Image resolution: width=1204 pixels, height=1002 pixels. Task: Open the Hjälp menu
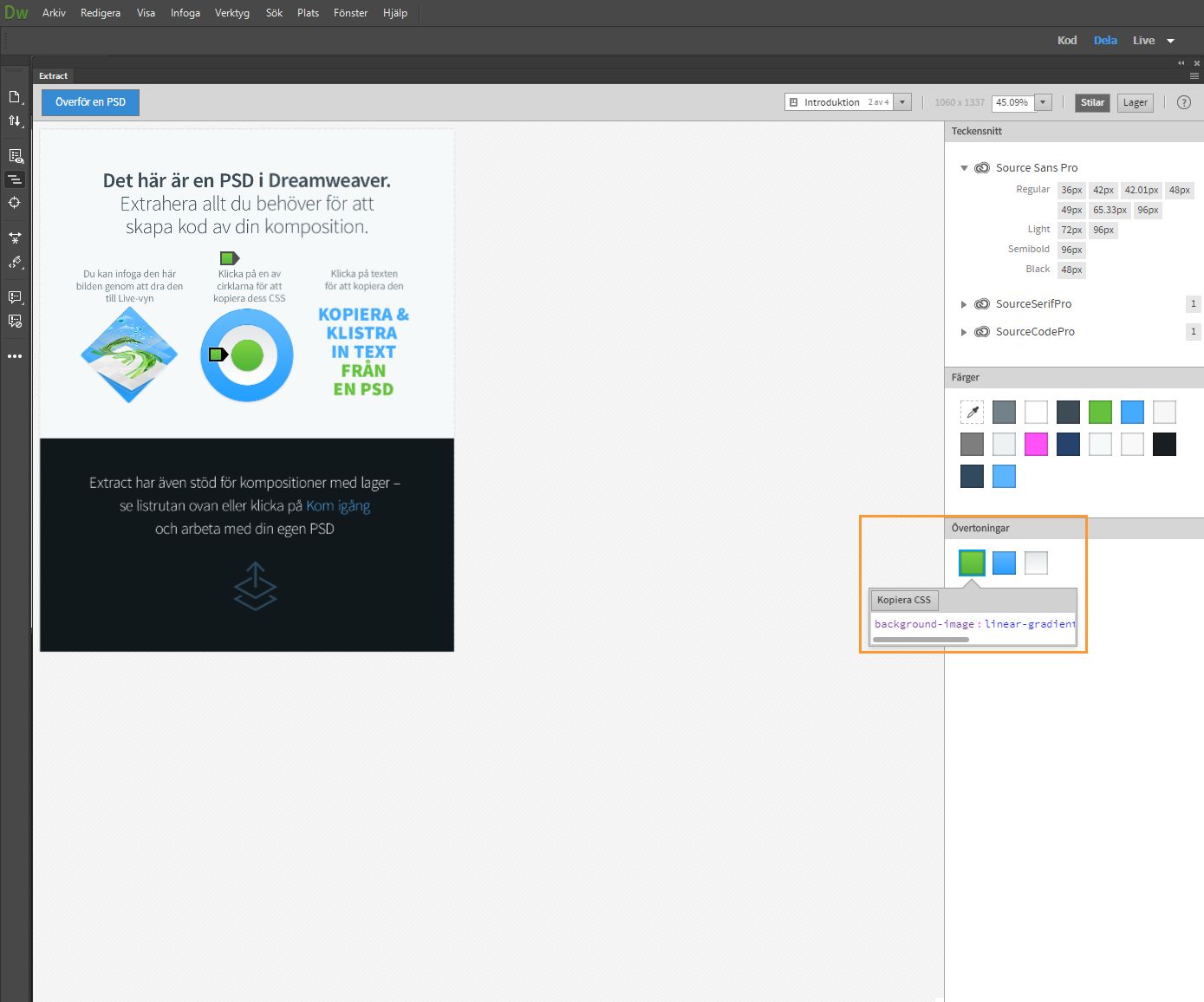point(395,13)
